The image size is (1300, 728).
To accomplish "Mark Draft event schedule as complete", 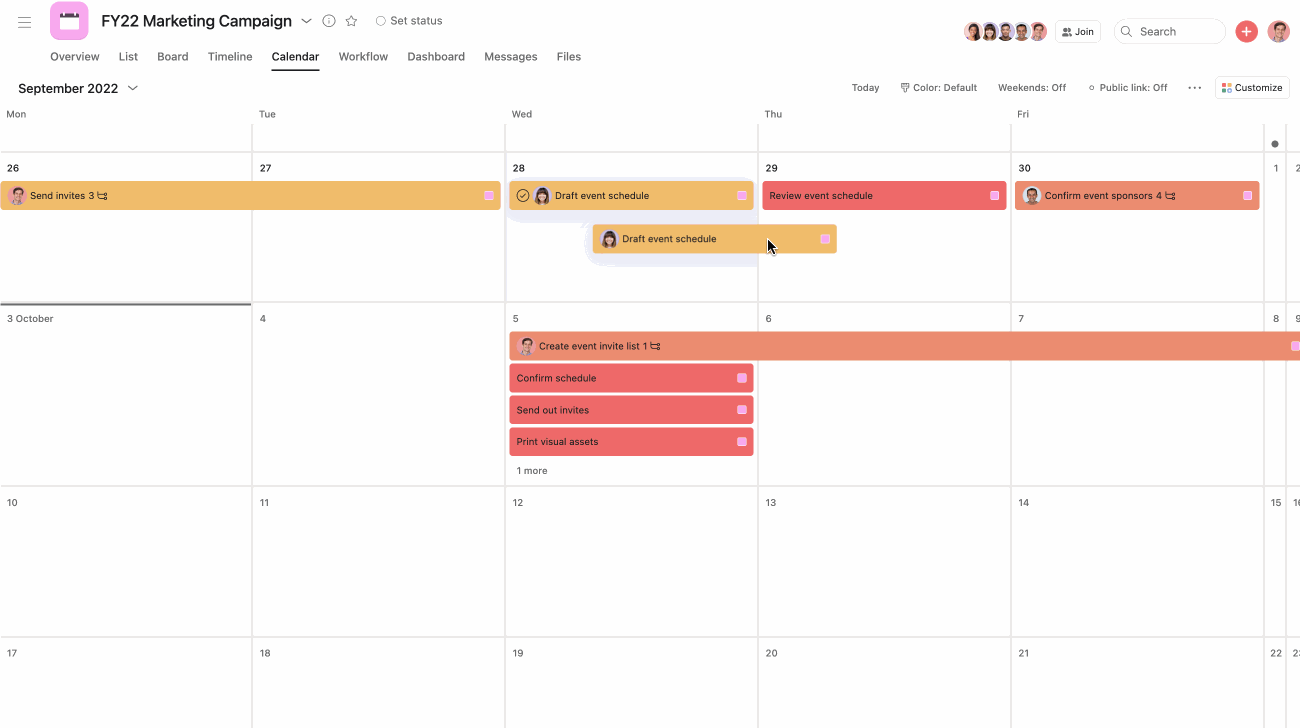I will tap(523, 195).
